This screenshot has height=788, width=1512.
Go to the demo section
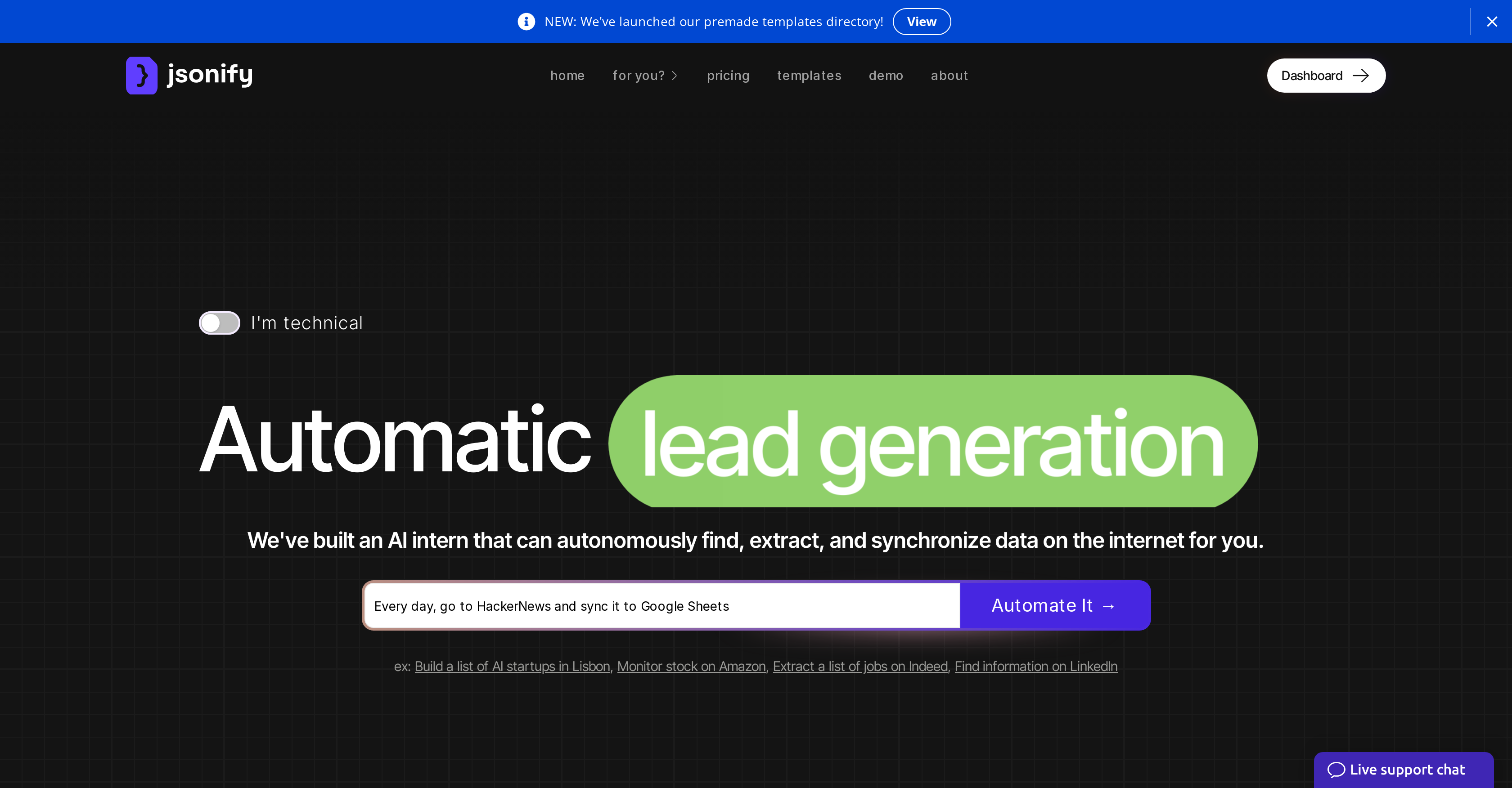886,75
